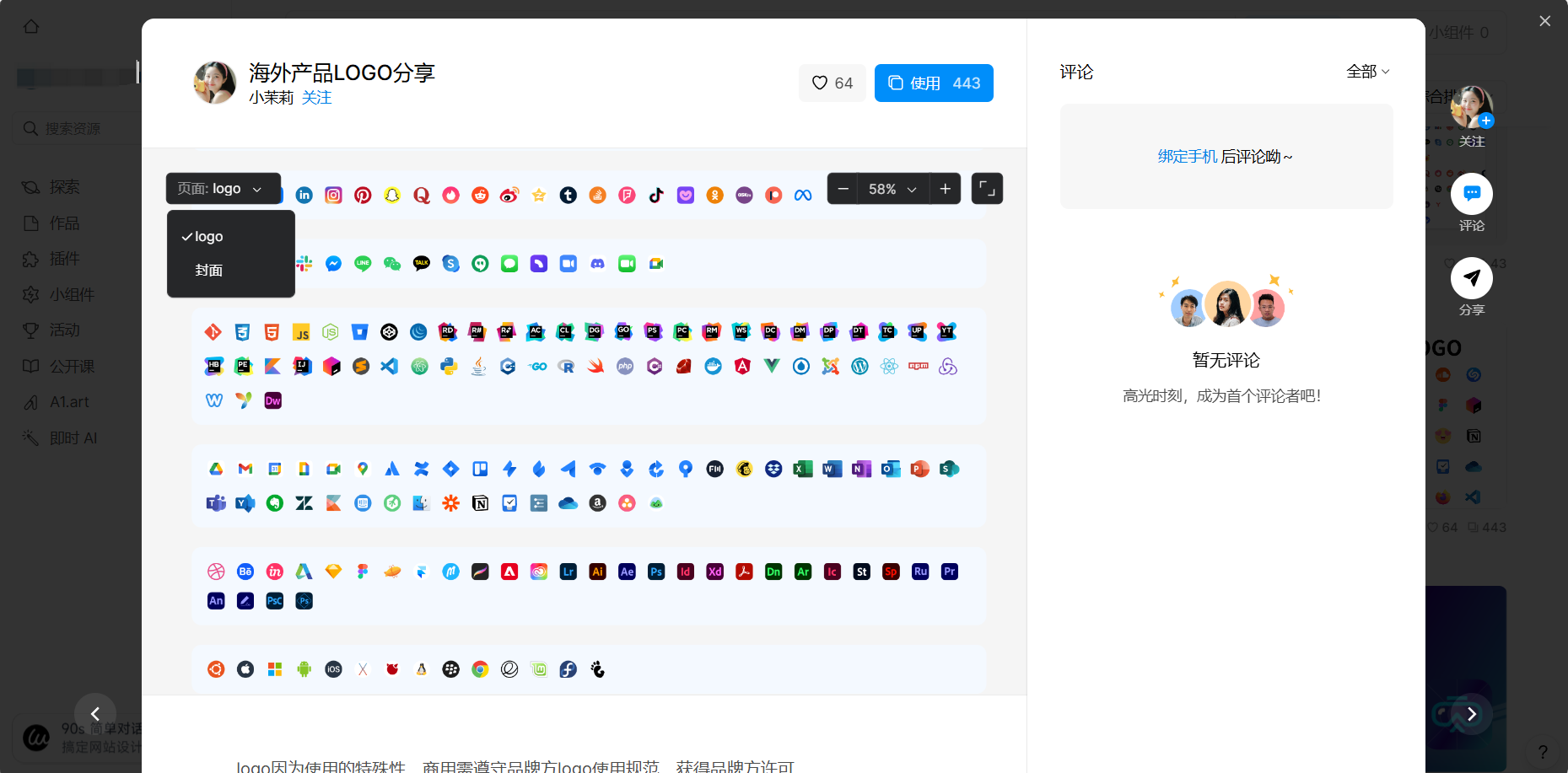Close the resource detail dialog

(x=1544, y=21)
